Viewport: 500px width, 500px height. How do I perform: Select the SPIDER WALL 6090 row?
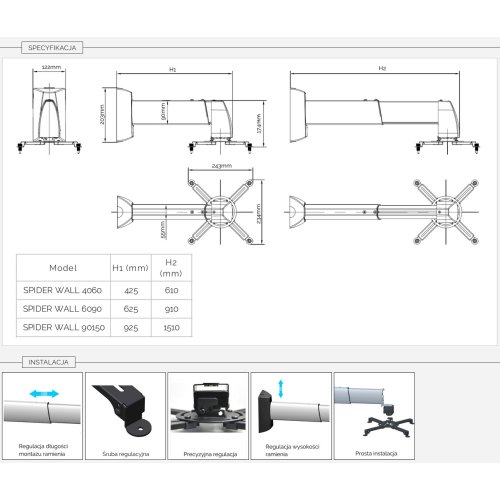[x=104, y=309]
